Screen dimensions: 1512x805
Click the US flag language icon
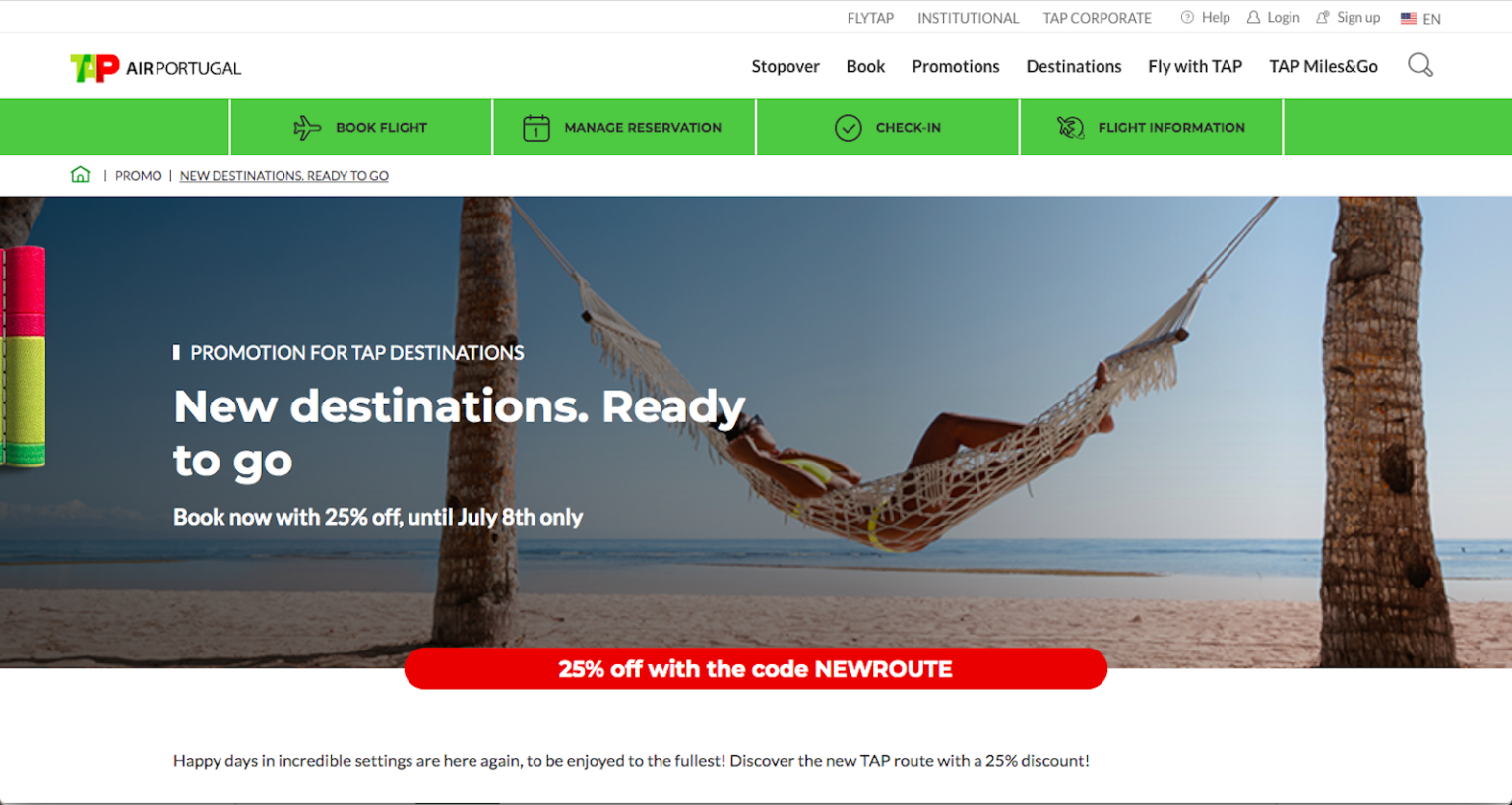click(x=1409, y=19)
